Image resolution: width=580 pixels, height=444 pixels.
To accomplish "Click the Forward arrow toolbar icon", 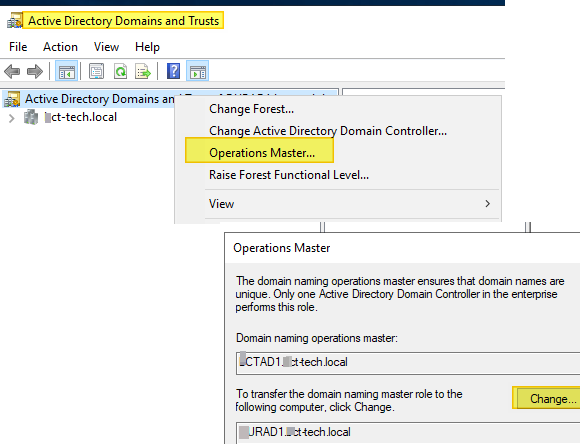I will (35, 71).
